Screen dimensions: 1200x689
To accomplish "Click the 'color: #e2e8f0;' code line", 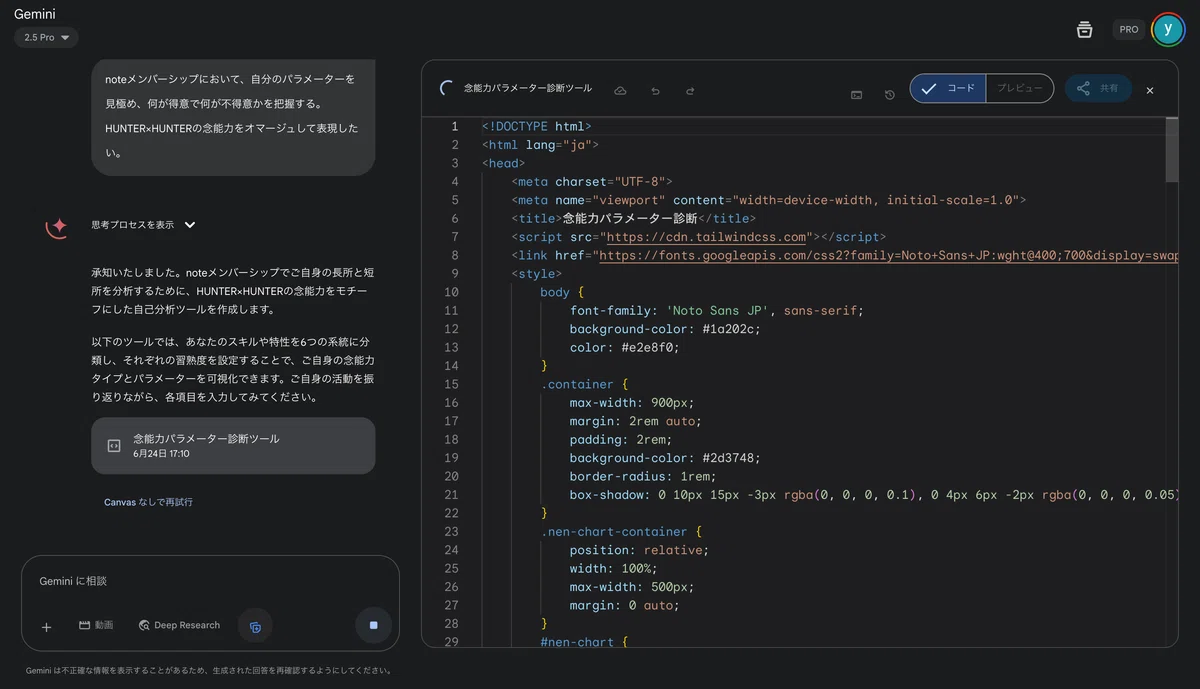I will pos(625,347).
